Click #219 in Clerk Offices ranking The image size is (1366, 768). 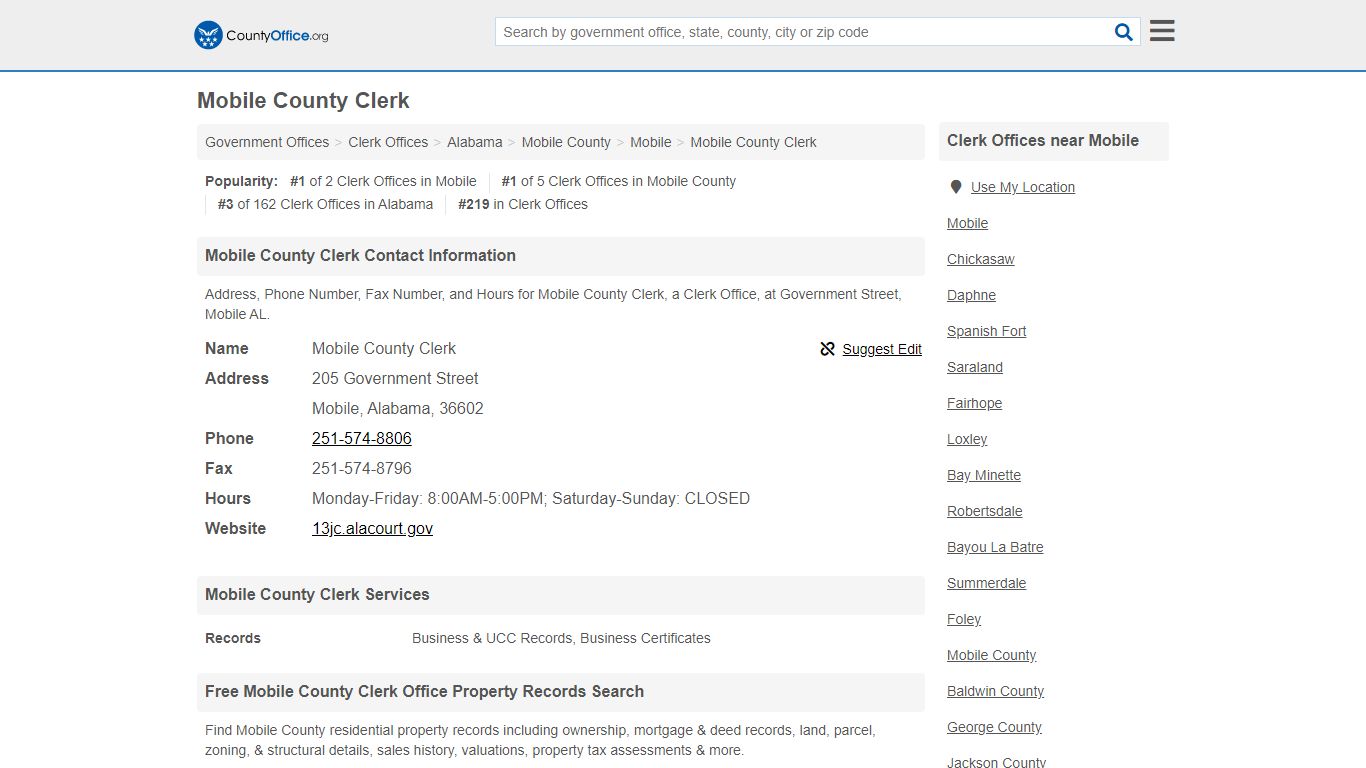pyautogui.click(x=523, y=204)
